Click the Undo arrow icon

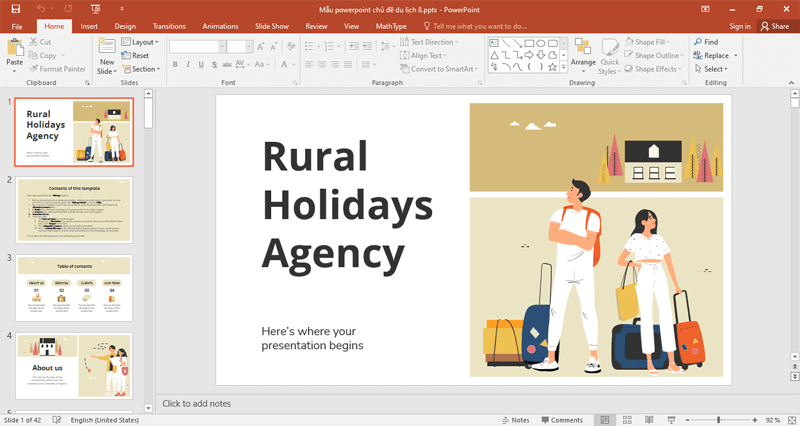coord(41,9)
